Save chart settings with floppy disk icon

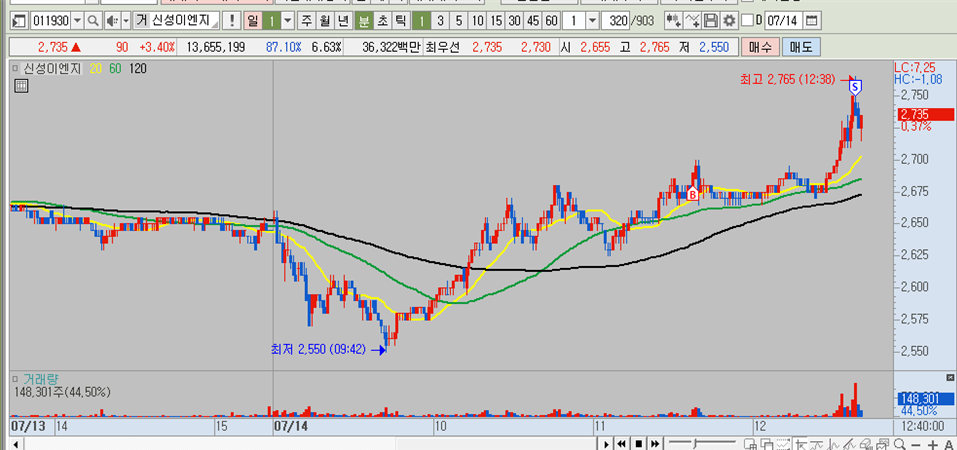coord(710,21)
